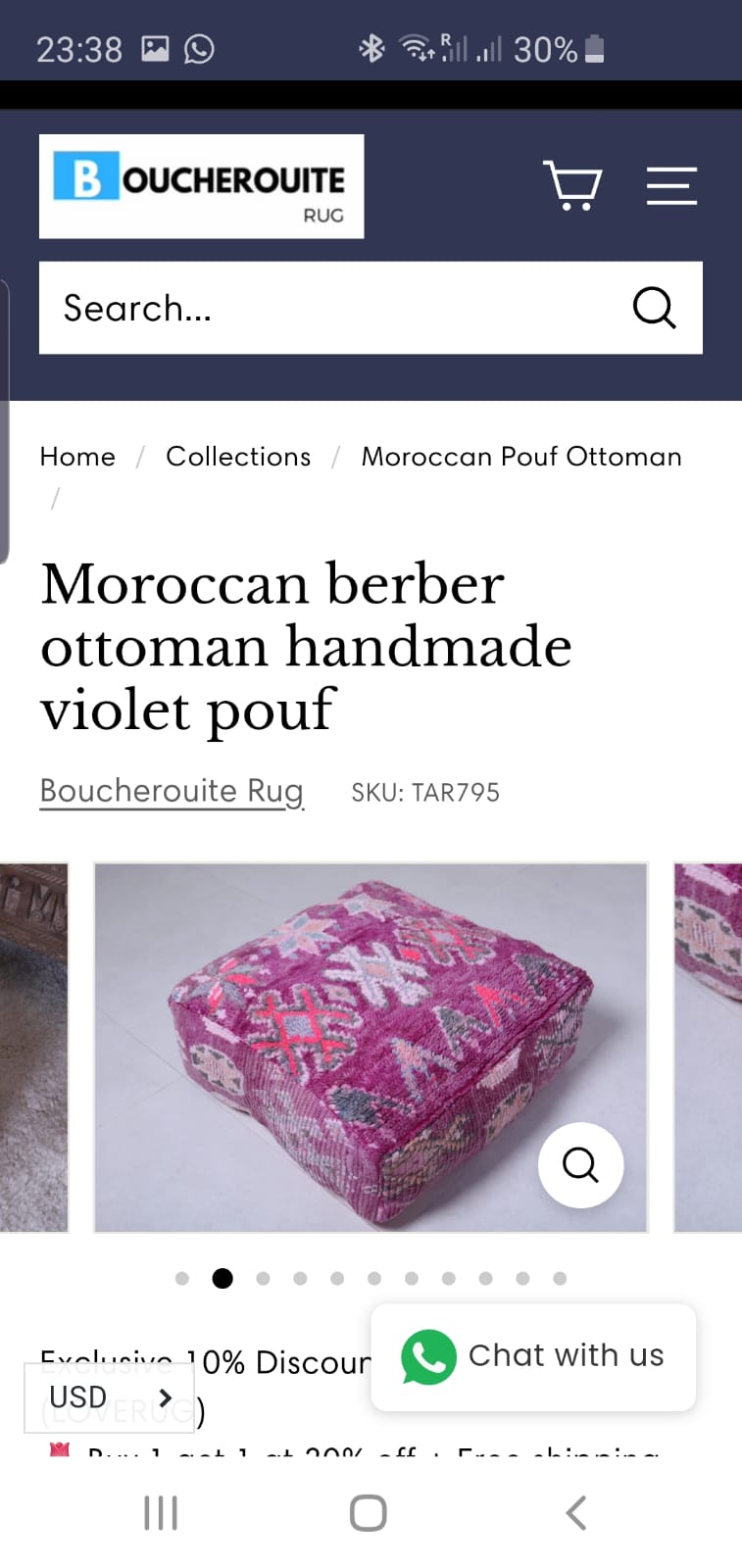Open the shopping cart icon
The height and width of the screenshot is (1568, 742).
(572, 185)
